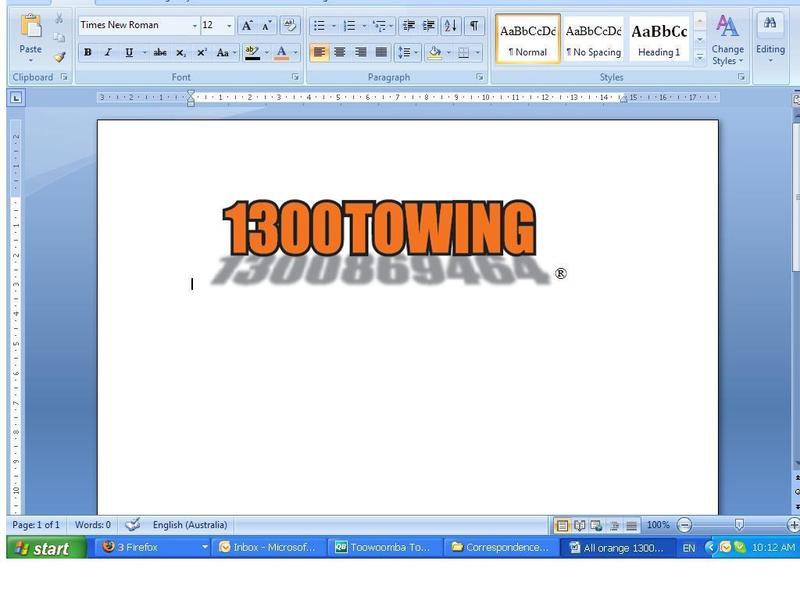Screen dimensions: 800x600
Task: Grow font size with the large A icon
Action: pos(247,26)
